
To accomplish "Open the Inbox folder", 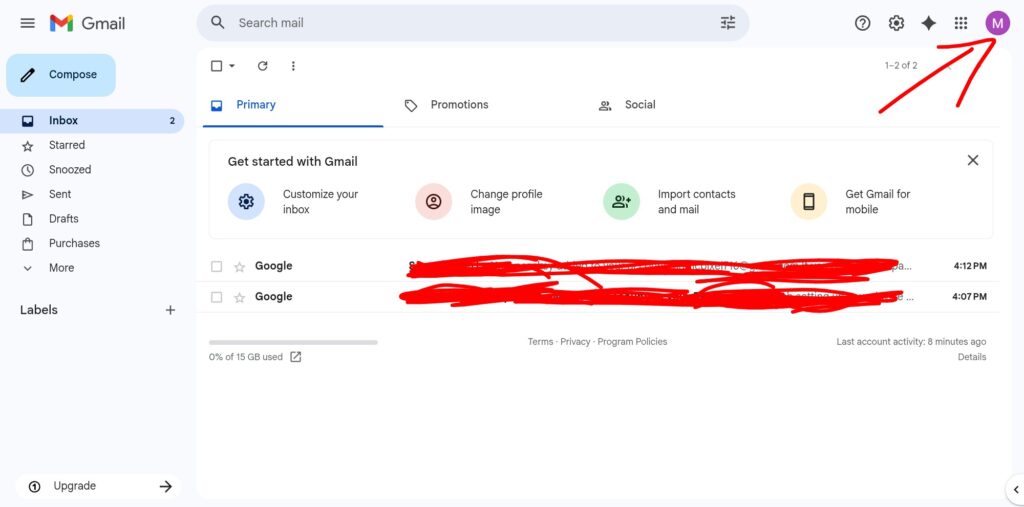I will coord(91,121).
